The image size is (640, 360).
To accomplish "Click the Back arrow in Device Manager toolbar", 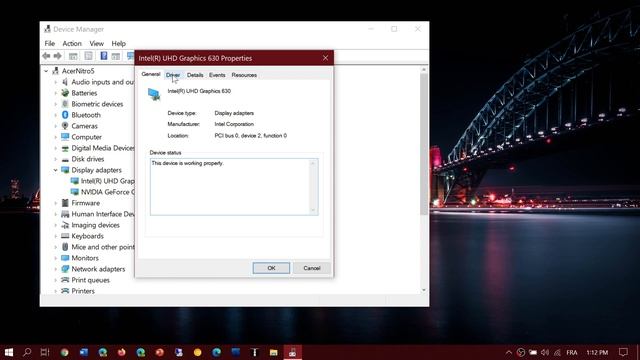I will tap(46, 56).
